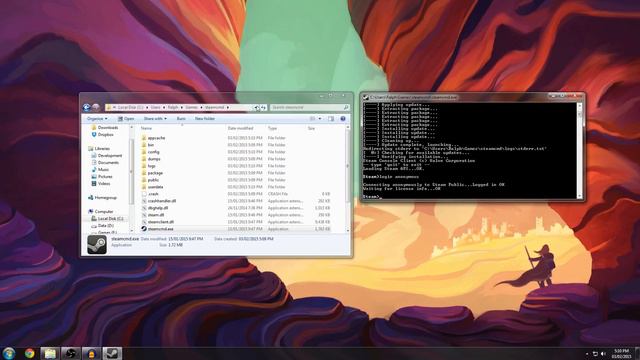Click the Open toolbar button
Image resolution: width=640 pixels, height=360 pixels.
pyautogui.click(x=126, y=119)
